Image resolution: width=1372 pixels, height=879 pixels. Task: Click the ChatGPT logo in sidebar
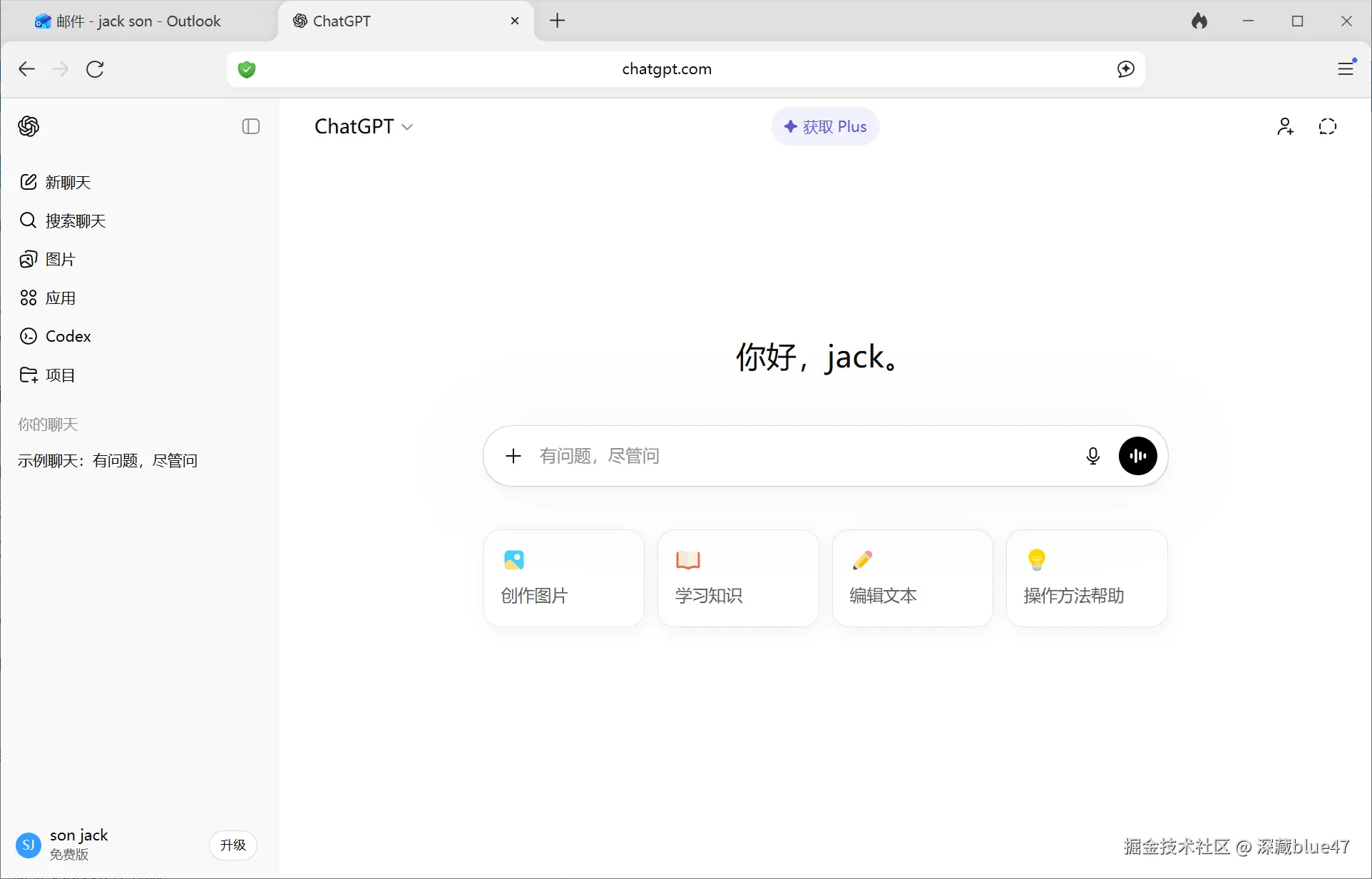click(x=29, y=126)
